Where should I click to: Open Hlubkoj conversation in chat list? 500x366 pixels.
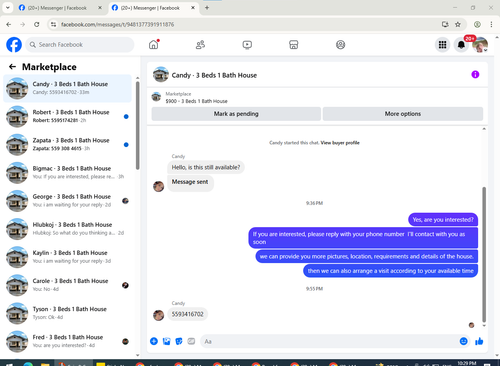67,229
